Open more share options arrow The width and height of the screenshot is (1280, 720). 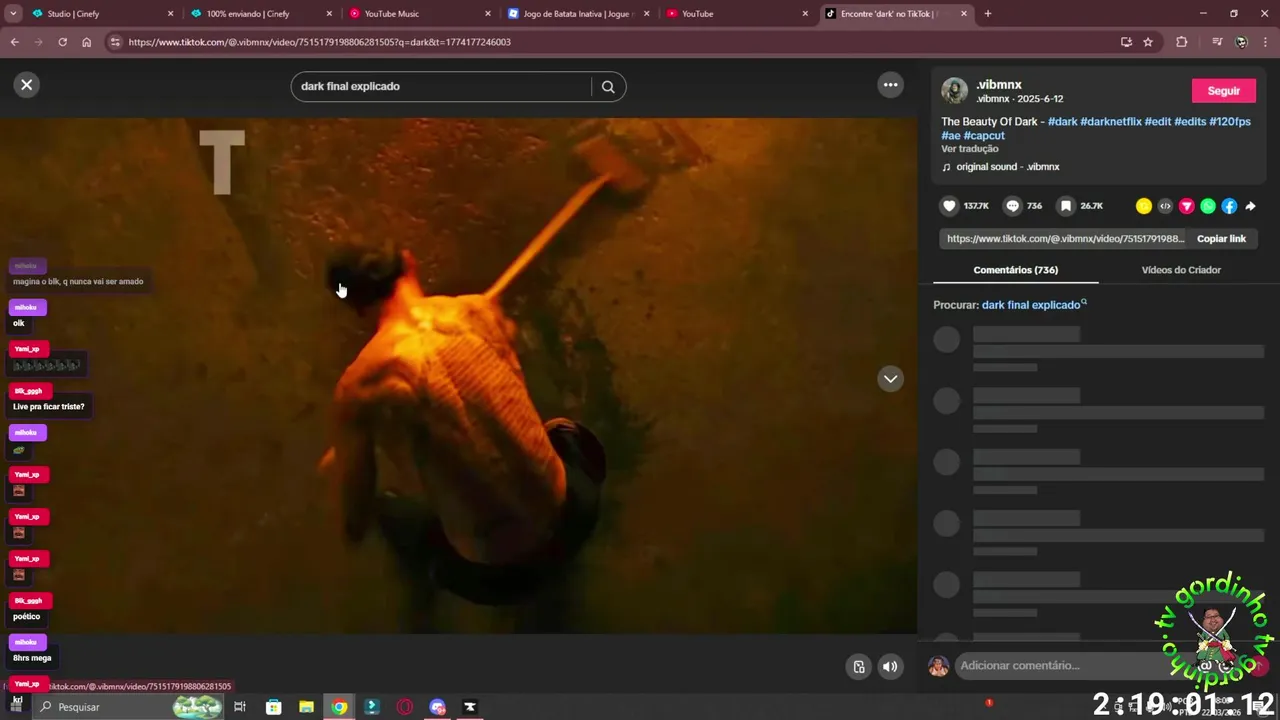coord(1250,206)
